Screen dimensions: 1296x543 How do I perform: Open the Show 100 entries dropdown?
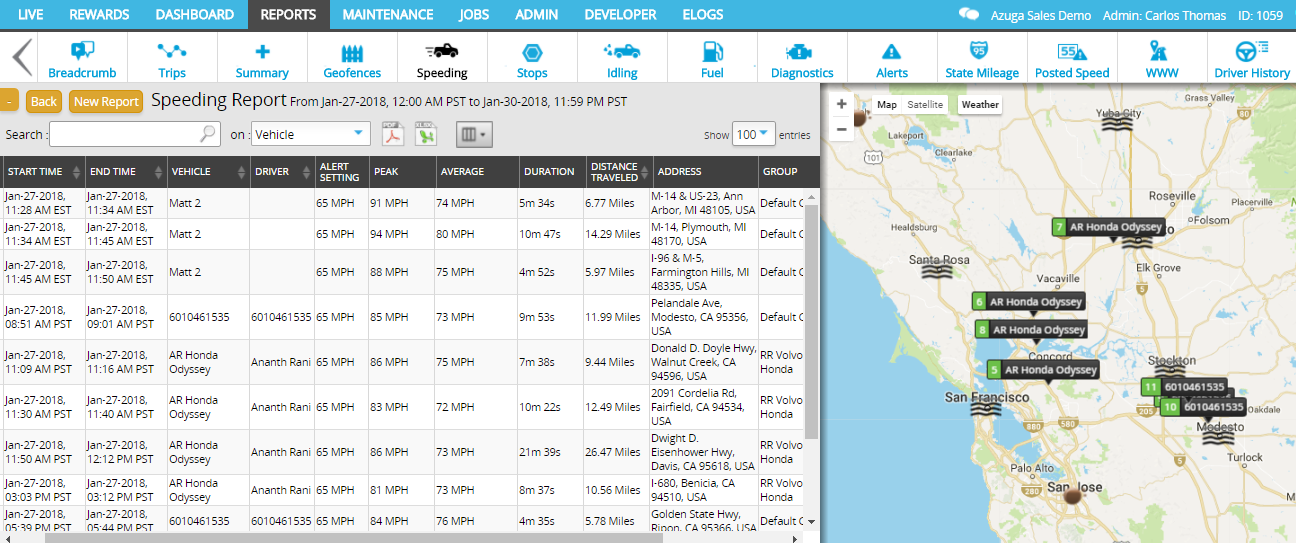(x=754, y=134)
